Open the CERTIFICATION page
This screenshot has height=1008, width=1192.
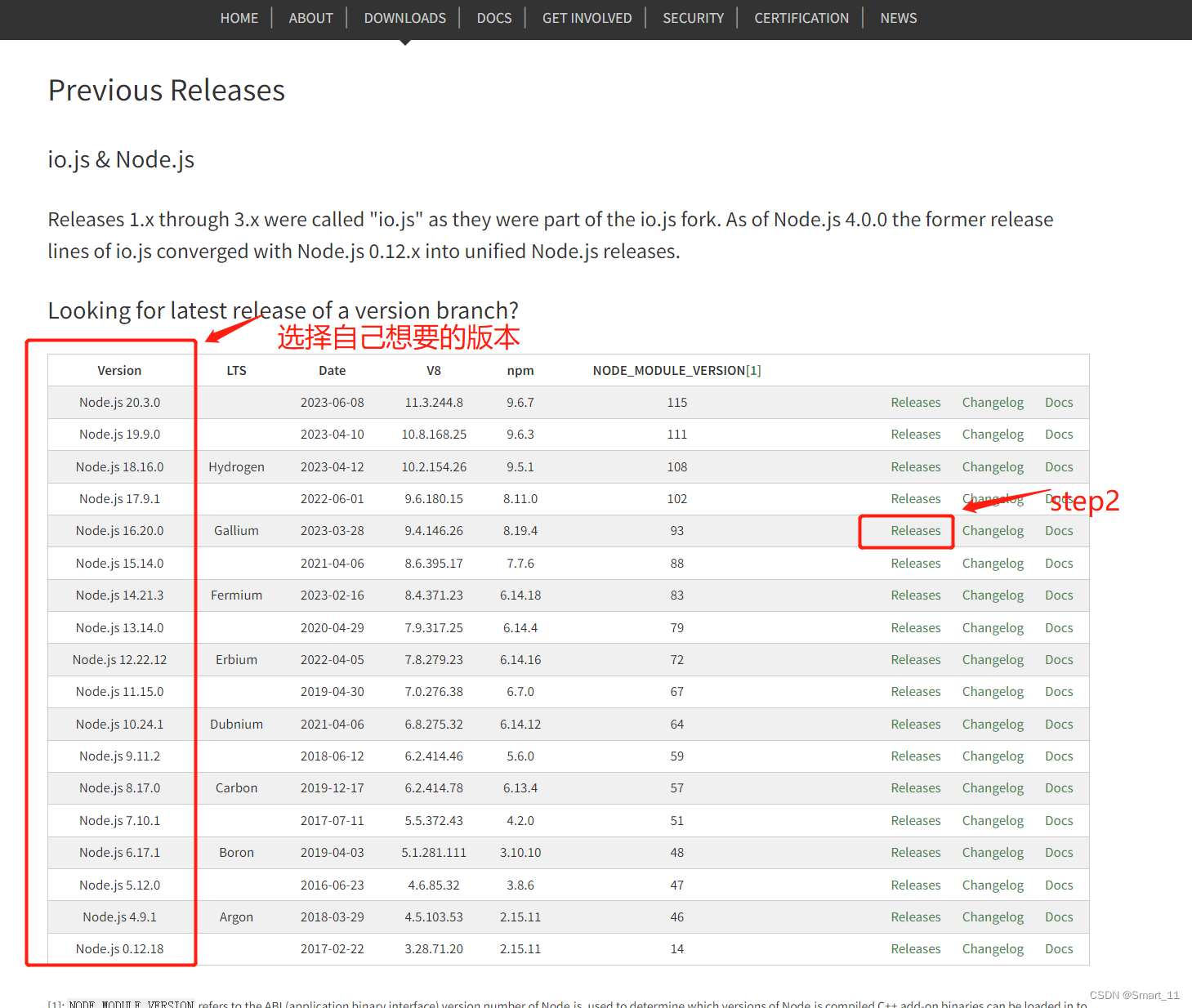coord(801,18)
